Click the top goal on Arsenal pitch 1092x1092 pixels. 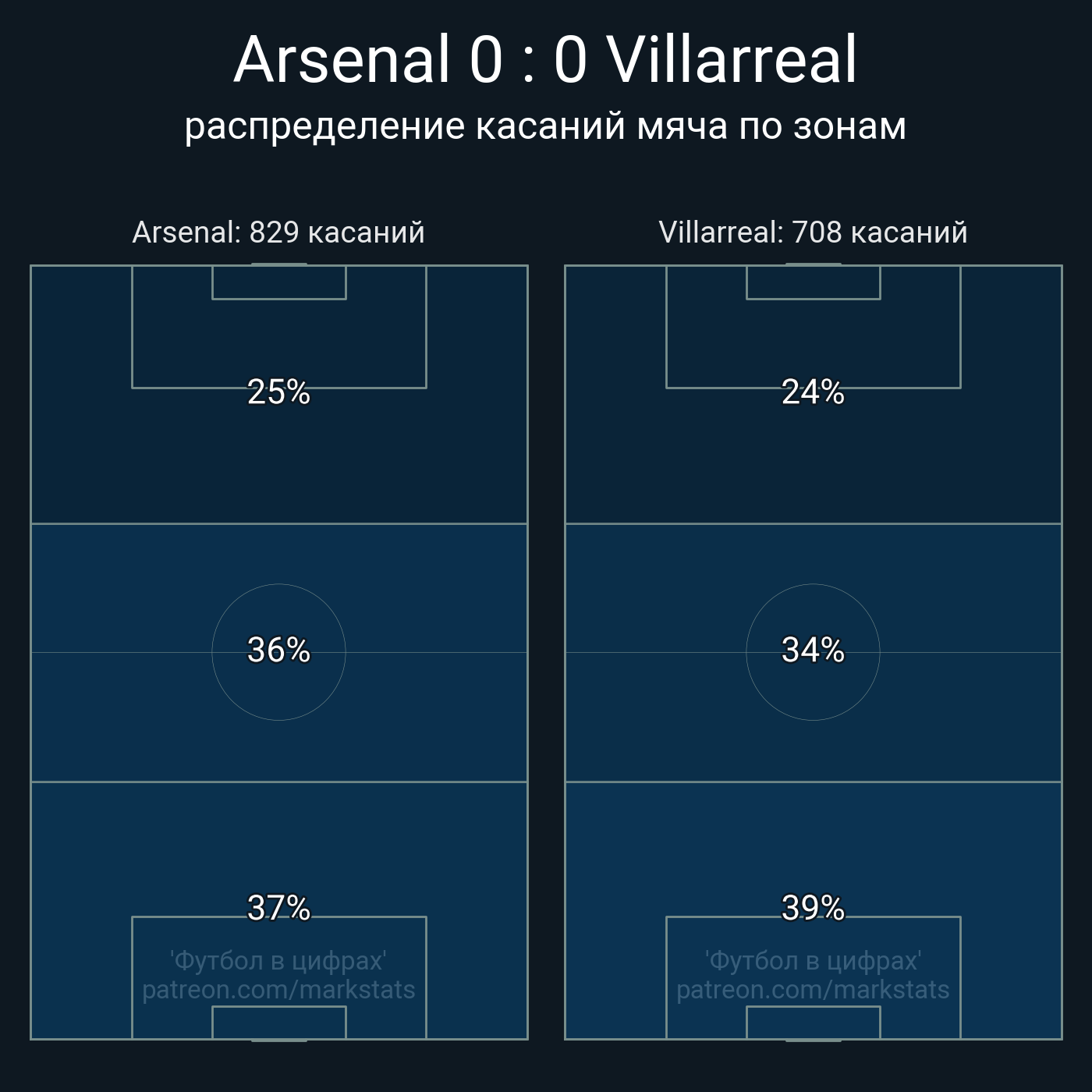click(x=278, y=264)
